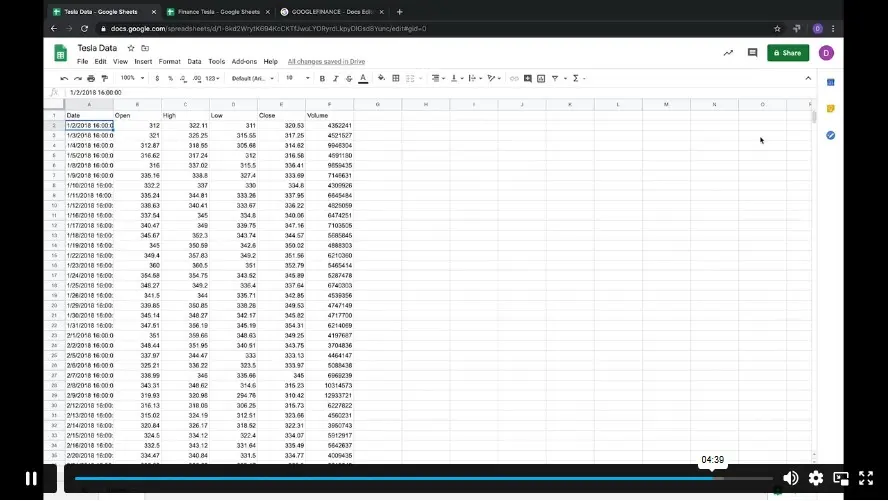Format as percent
This screenshot has width=888, height=501.
click(170, 79)
